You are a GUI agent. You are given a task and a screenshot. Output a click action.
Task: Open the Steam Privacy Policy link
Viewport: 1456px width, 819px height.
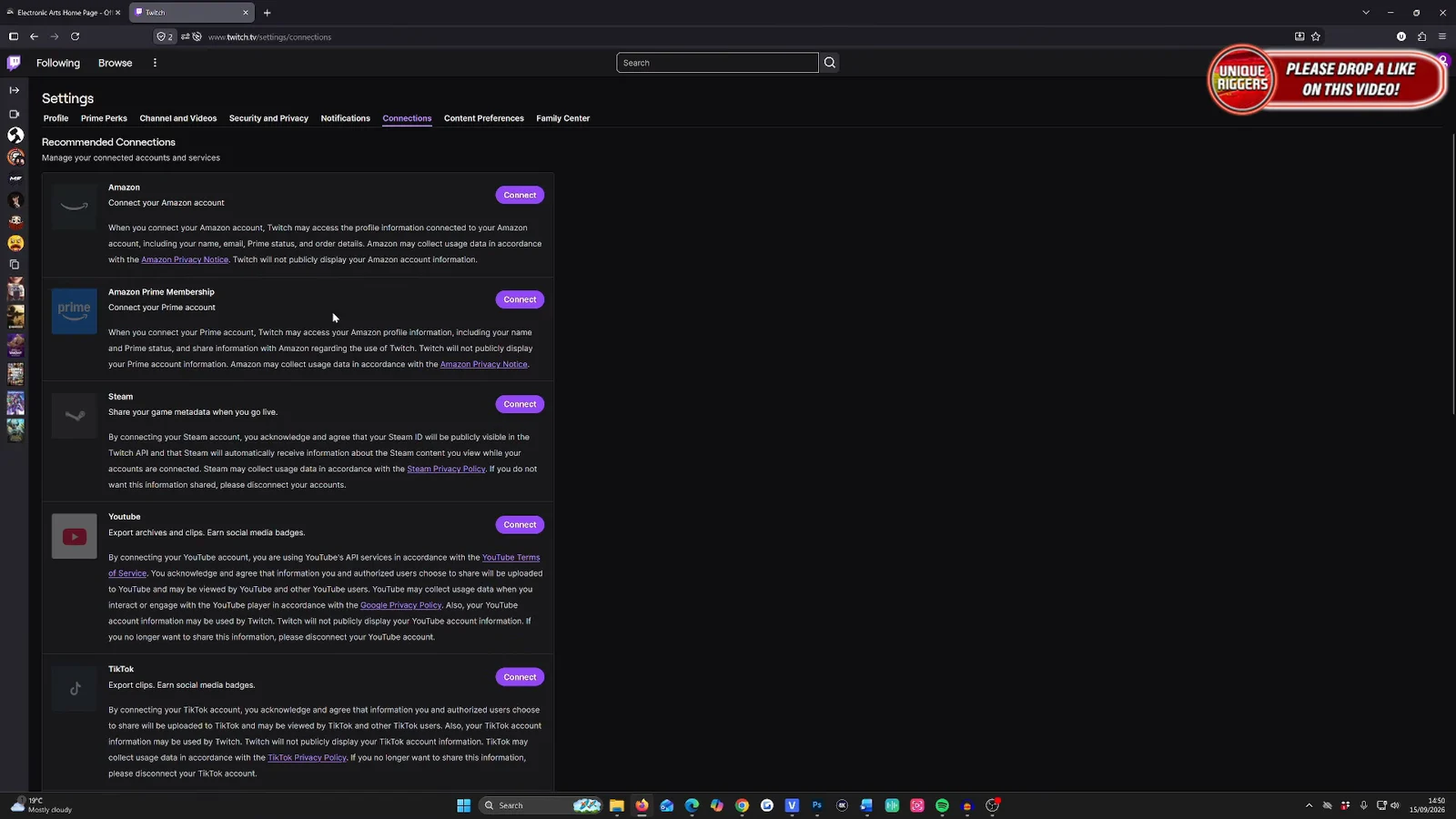(x=446, y=469)
